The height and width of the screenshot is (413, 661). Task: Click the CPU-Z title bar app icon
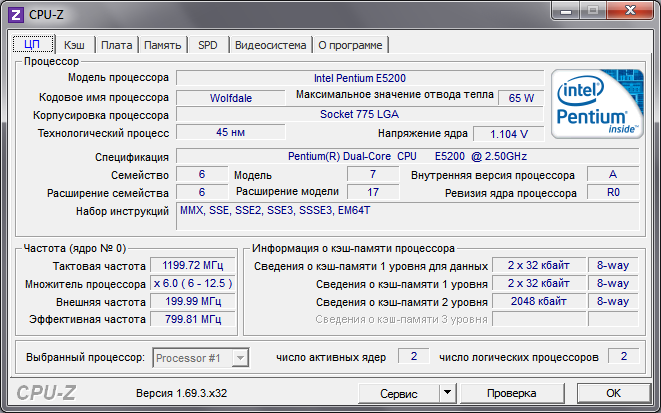pyautogui.click(x=15, y=13)
